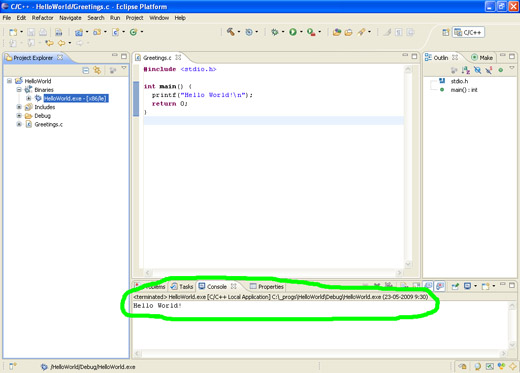520x373 pixels.
Task: Close the Console view tab
Action: [x=234, y=286]
